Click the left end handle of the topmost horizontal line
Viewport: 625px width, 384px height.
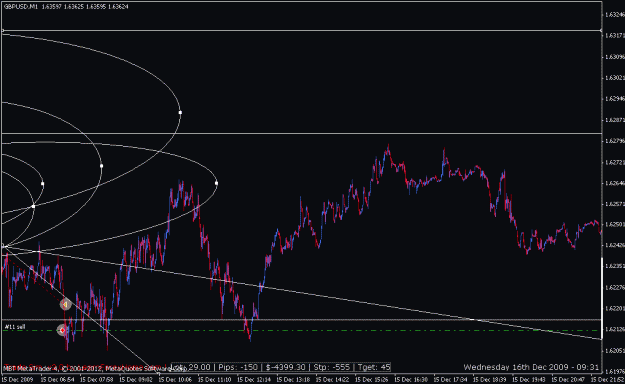click(3, 30)
